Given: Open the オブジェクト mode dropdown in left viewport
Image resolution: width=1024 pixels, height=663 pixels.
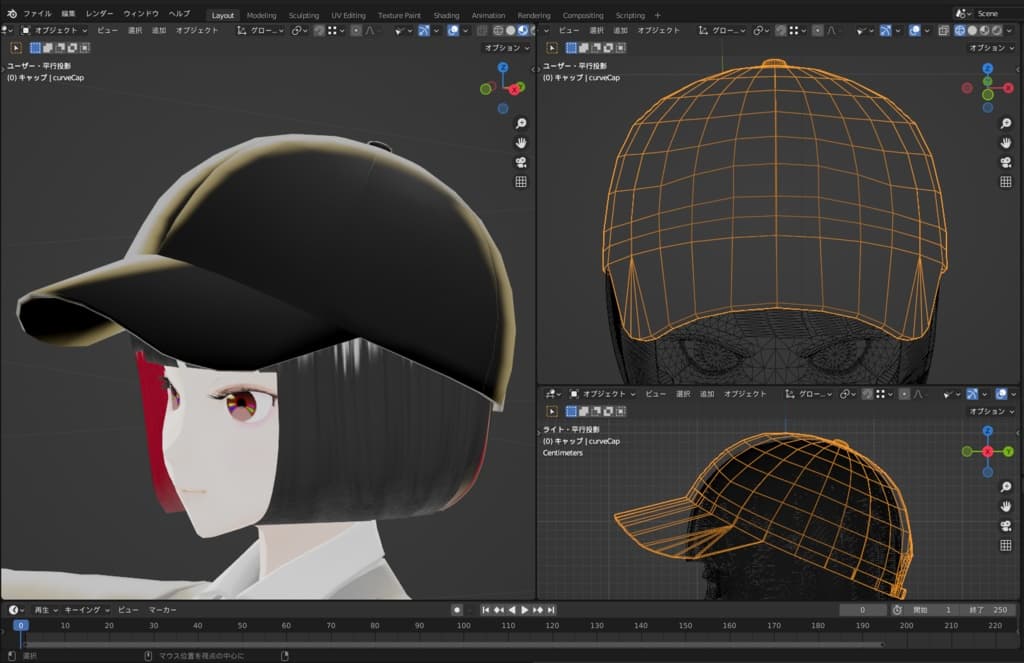Looking at the screenshot, I should point(56,31).
